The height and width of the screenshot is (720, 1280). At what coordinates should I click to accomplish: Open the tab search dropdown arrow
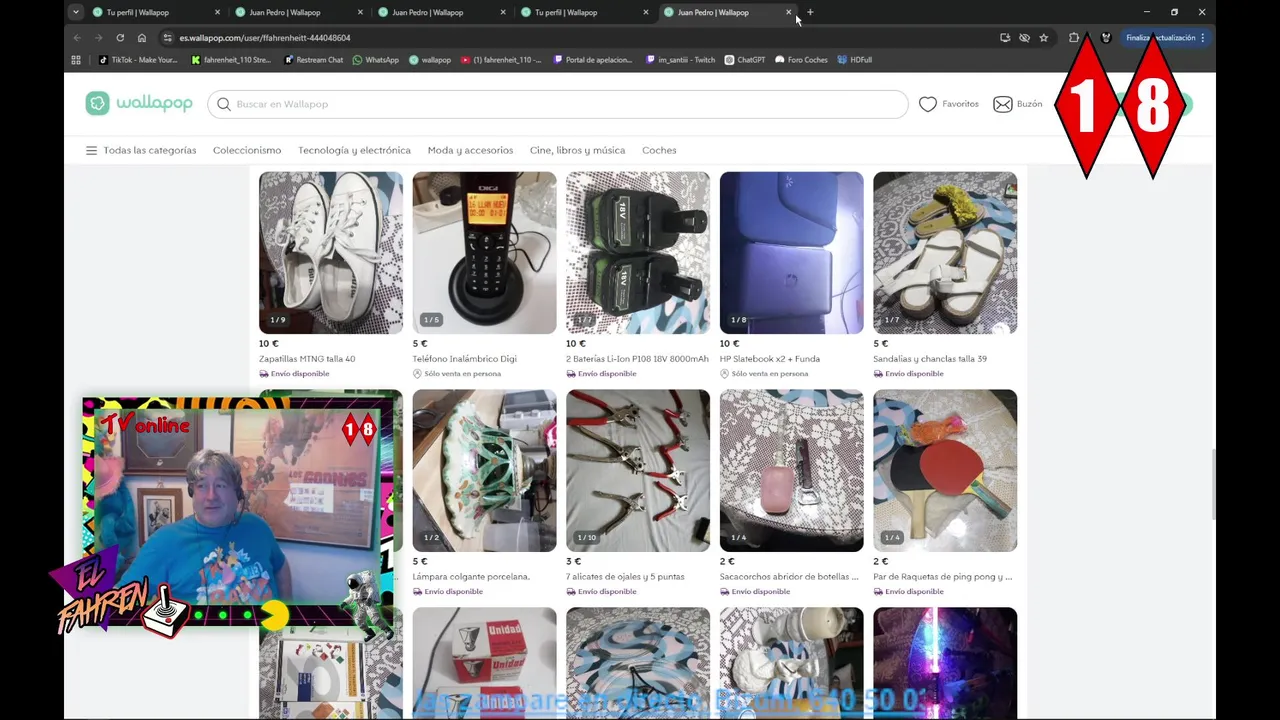(75, 12)
